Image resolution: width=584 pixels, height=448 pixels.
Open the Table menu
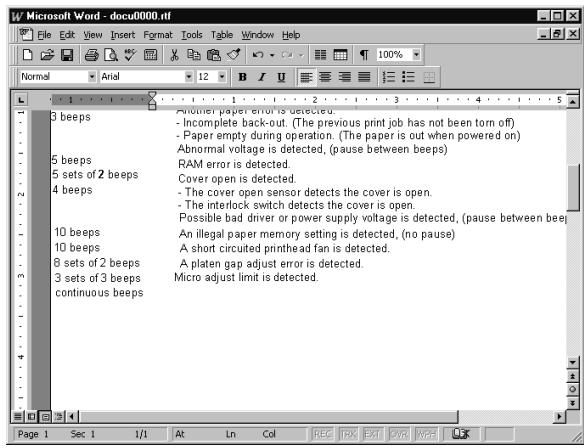(x=222, y=35)
